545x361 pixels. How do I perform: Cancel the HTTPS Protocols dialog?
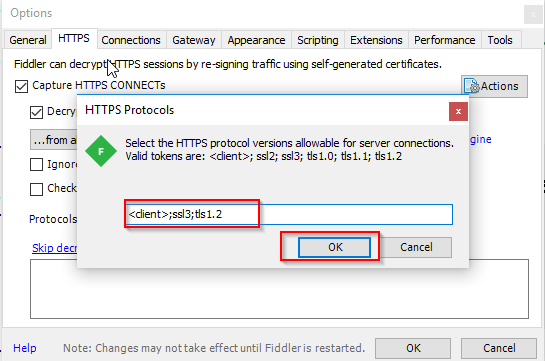pos(416,247)
